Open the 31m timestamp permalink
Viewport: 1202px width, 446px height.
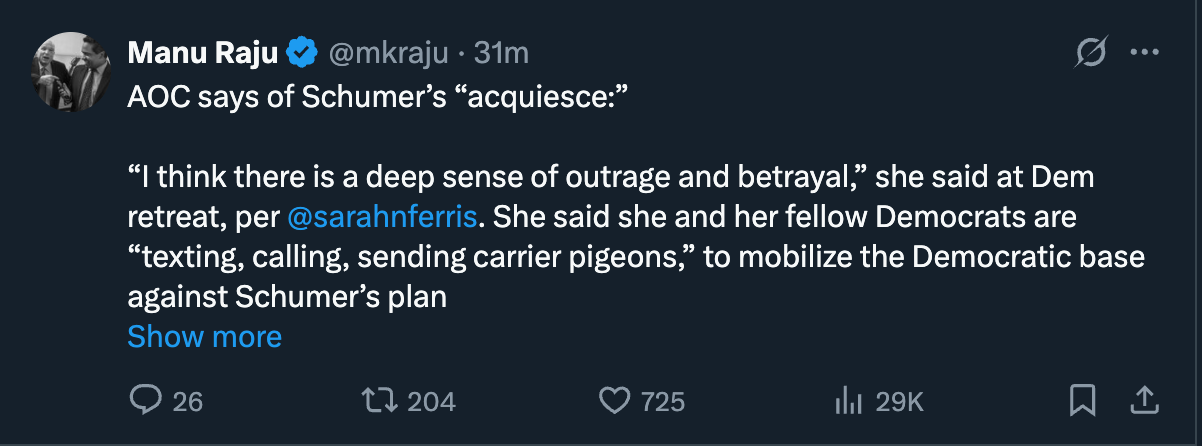pyautogui.click(x=501, y=53)
